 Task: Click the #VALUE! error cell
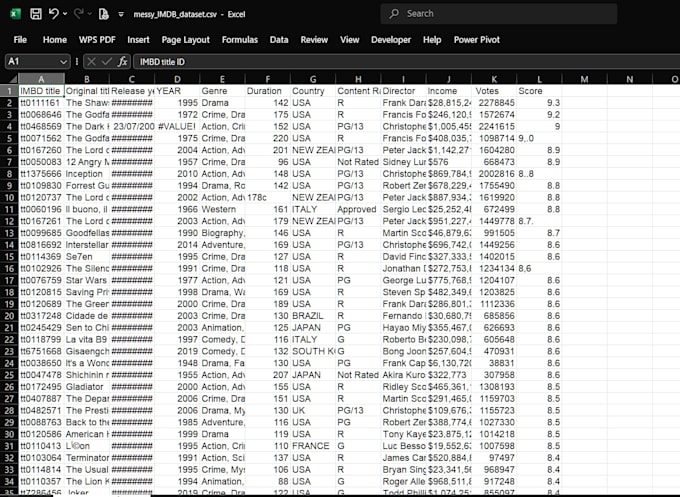177,127
